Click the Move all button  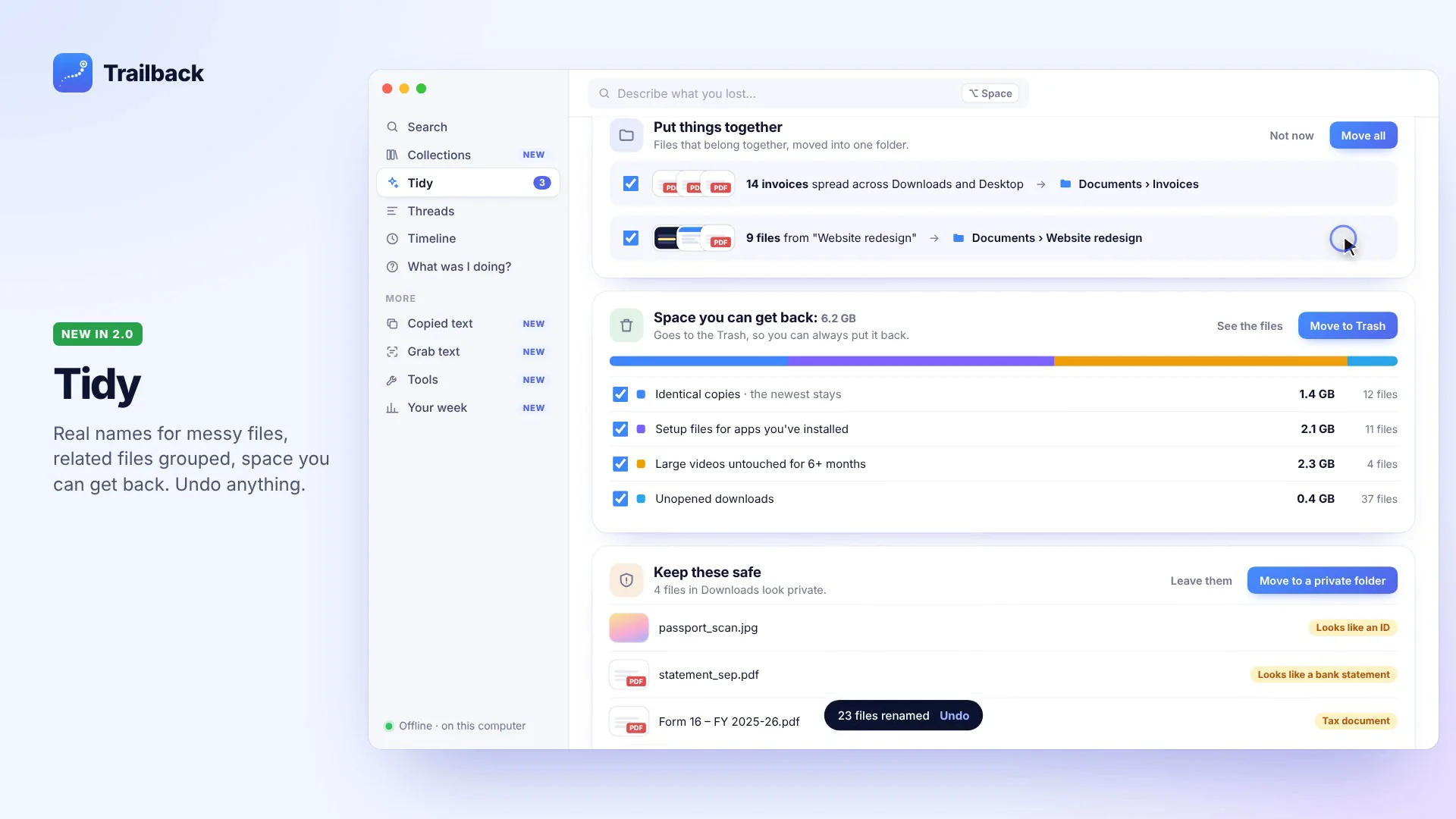1363,136
